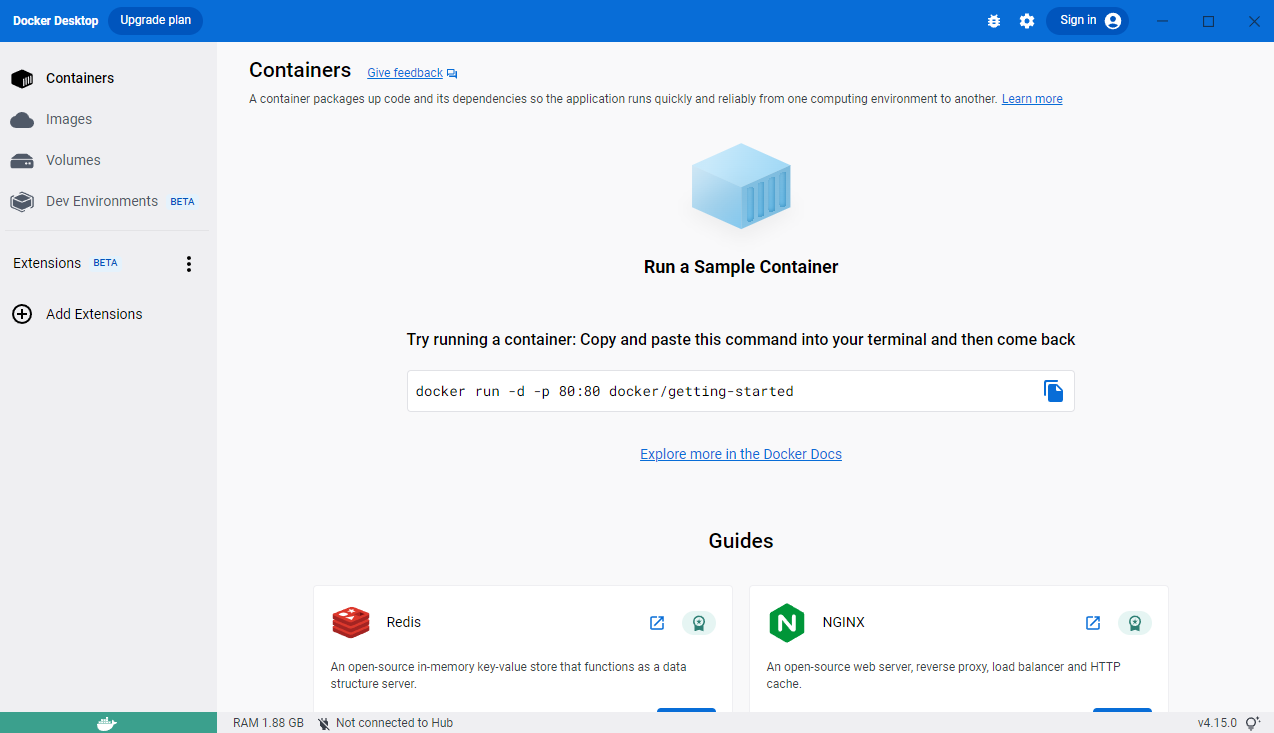Screen dimensions: 1274x733
Task: Click the Sign in button
Action: 1088,21
